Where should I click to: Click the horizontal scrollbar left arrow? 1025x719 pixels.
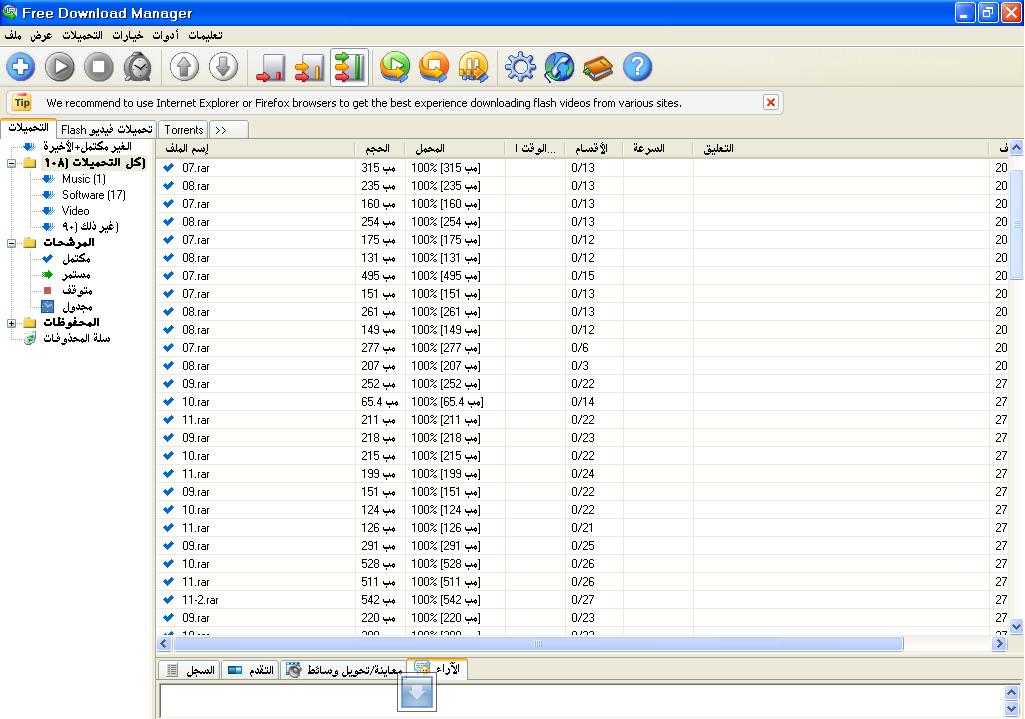pyautogui.click(x=164, y=644)
